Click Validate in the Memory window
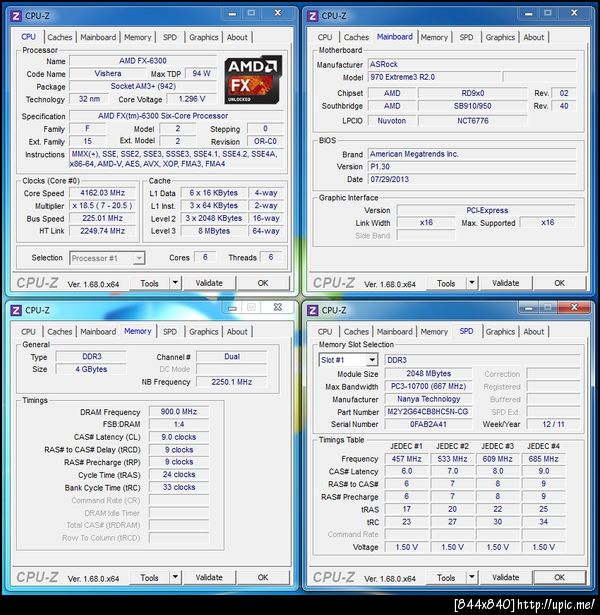The image size is (600, 615). (x=209, y=578)
